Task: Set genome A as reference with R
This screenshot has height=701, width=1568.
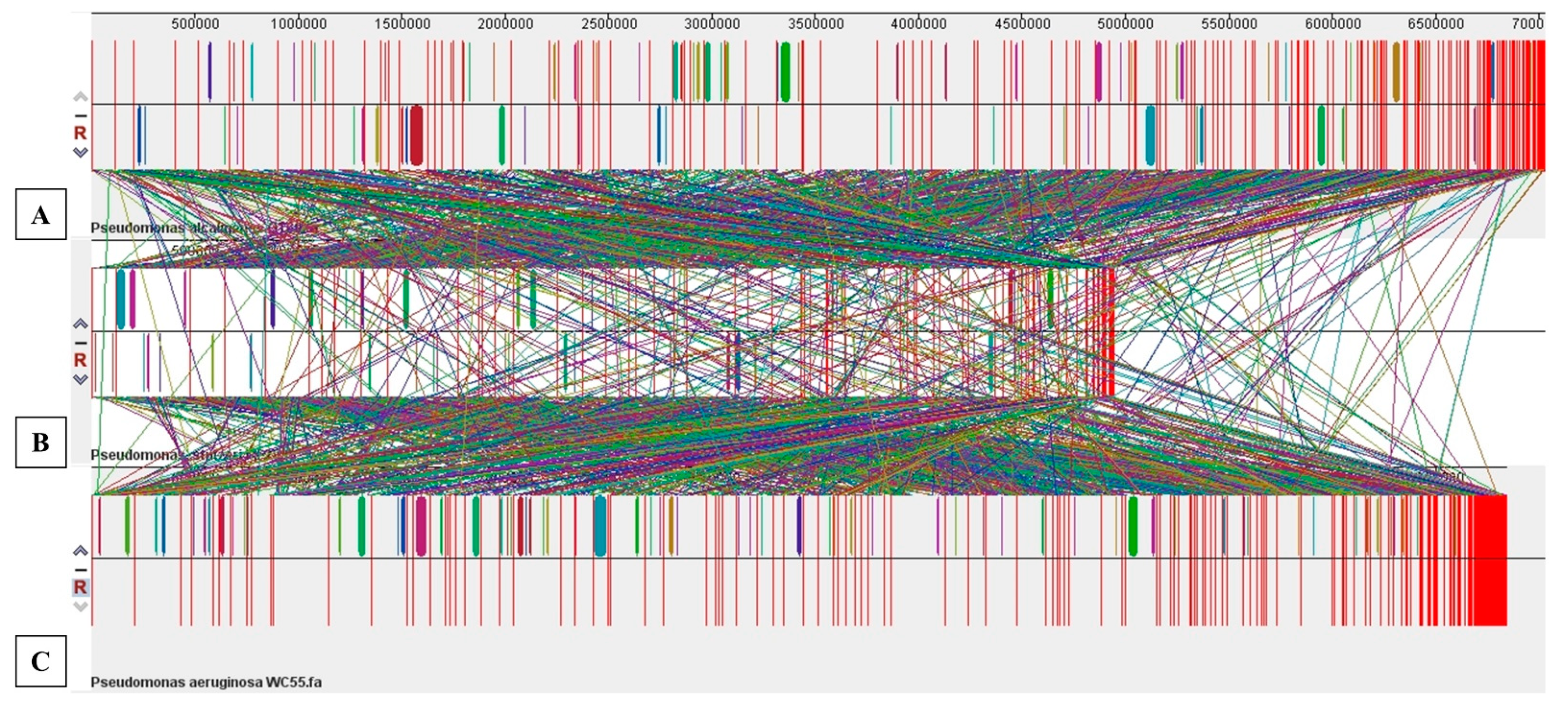Action: pos(80,133)
